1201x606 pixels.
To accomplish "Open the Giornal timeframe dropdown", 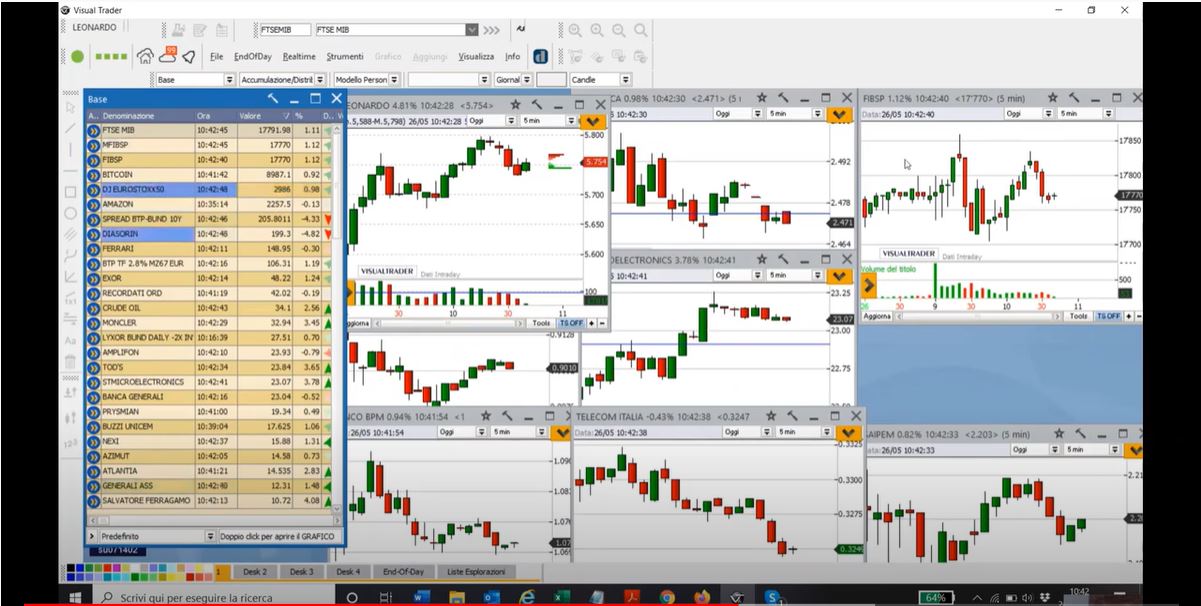I will click(x=527, y=79).
